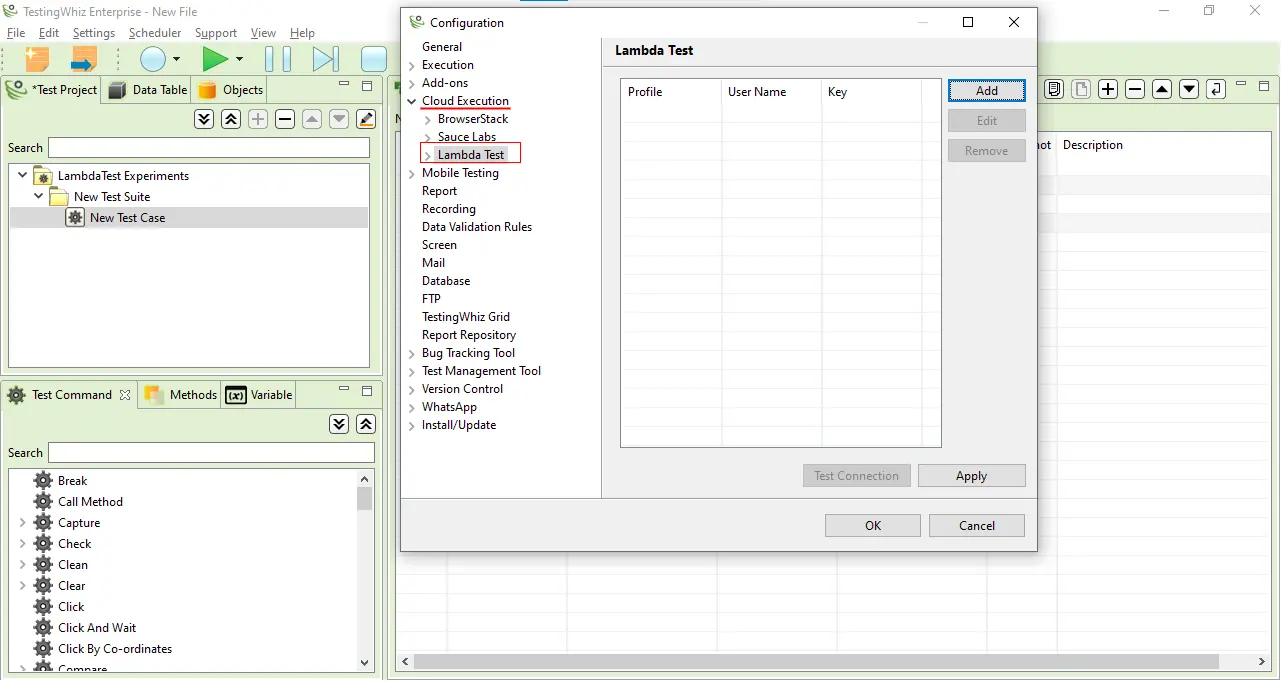Collapse all tree nodes with double up chevron

tap(229, 119)
